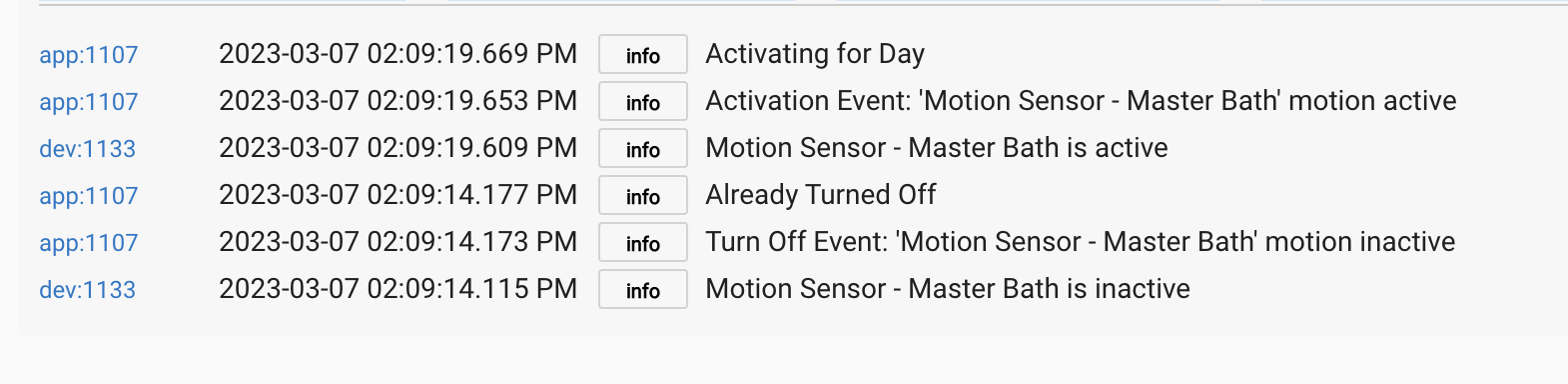Open app:1107 link beside Activating for Day
Image resolution: width=1568 pixels, height=384 pixels.
point(88,55)
